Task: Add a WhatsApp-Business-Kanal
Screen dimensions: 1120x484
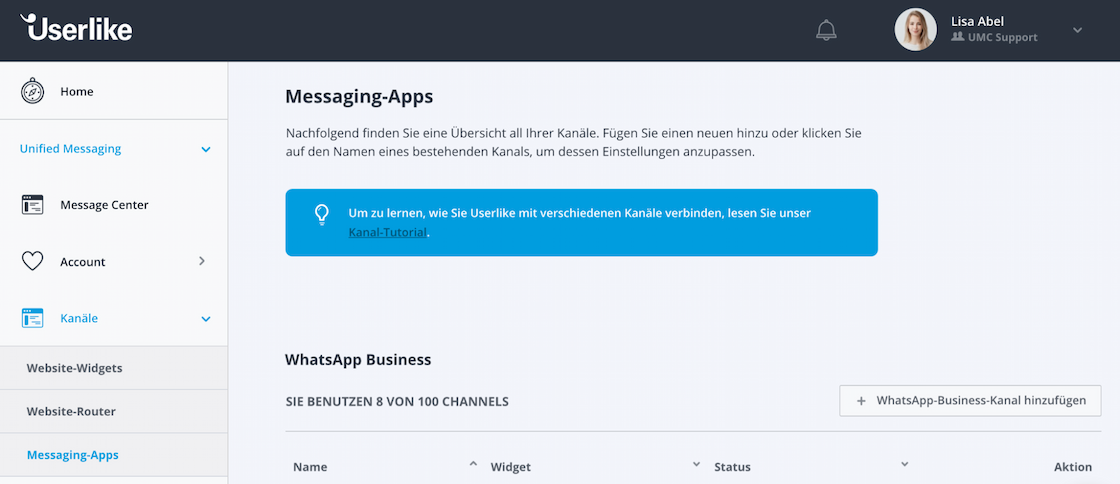Action: pyautogui.click(x=970, y=400)
